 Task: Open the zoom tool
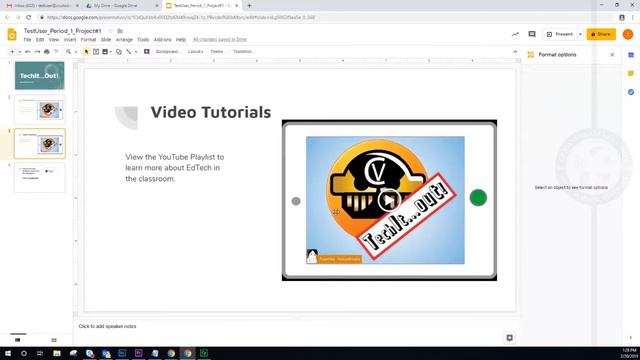point(69,52)
